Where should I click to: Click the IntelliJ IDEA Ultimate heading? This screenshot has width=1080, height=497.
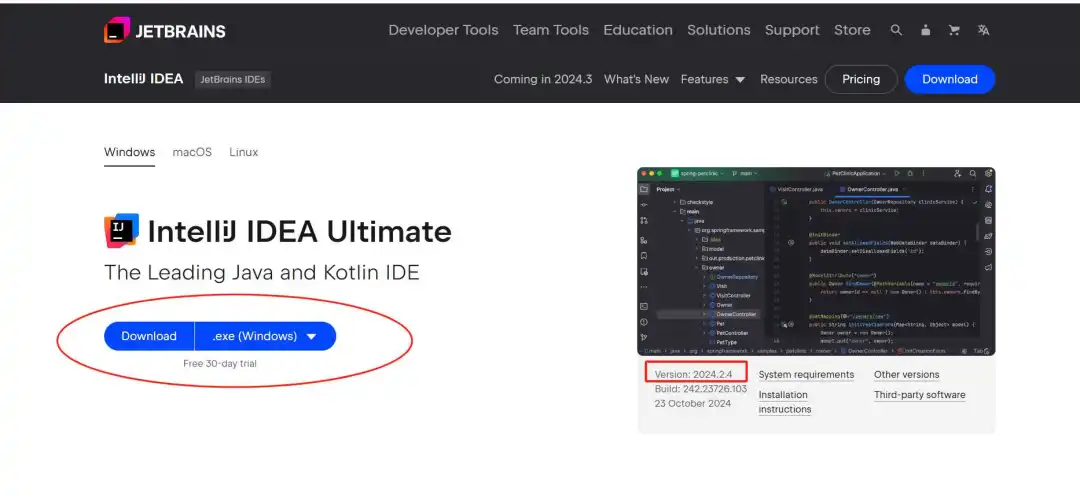(x=300, y=231)
